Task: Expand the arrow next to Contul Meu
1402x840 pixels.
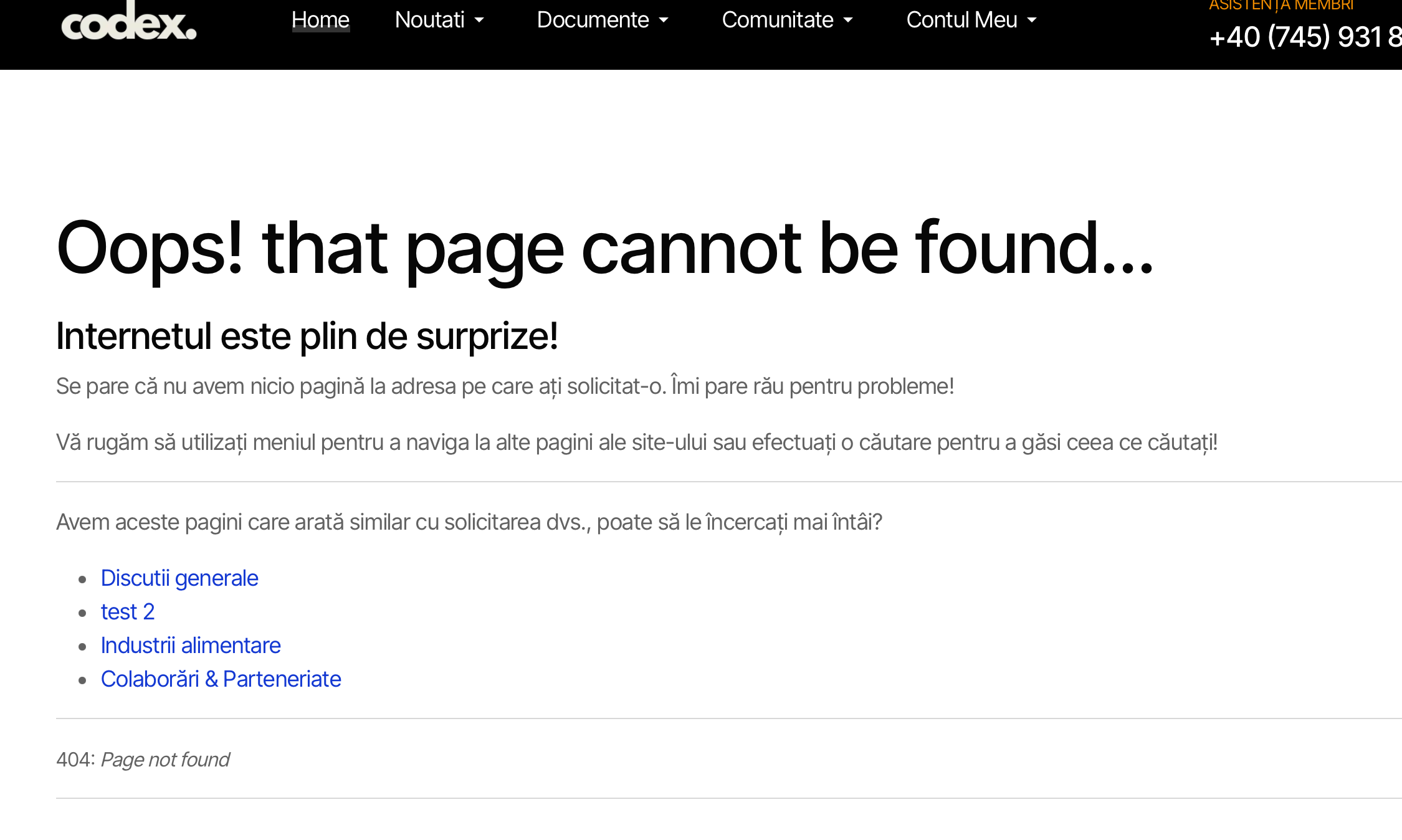Action: [x=1032, y=21]
